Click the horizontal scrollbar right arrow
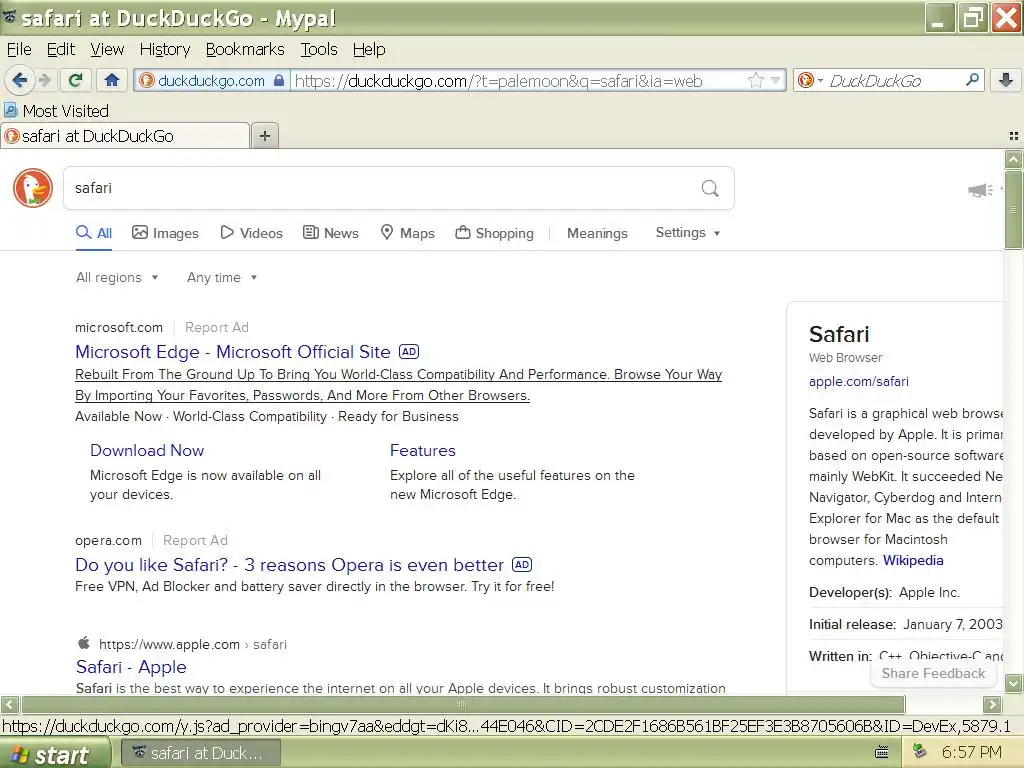 point(992,705)
